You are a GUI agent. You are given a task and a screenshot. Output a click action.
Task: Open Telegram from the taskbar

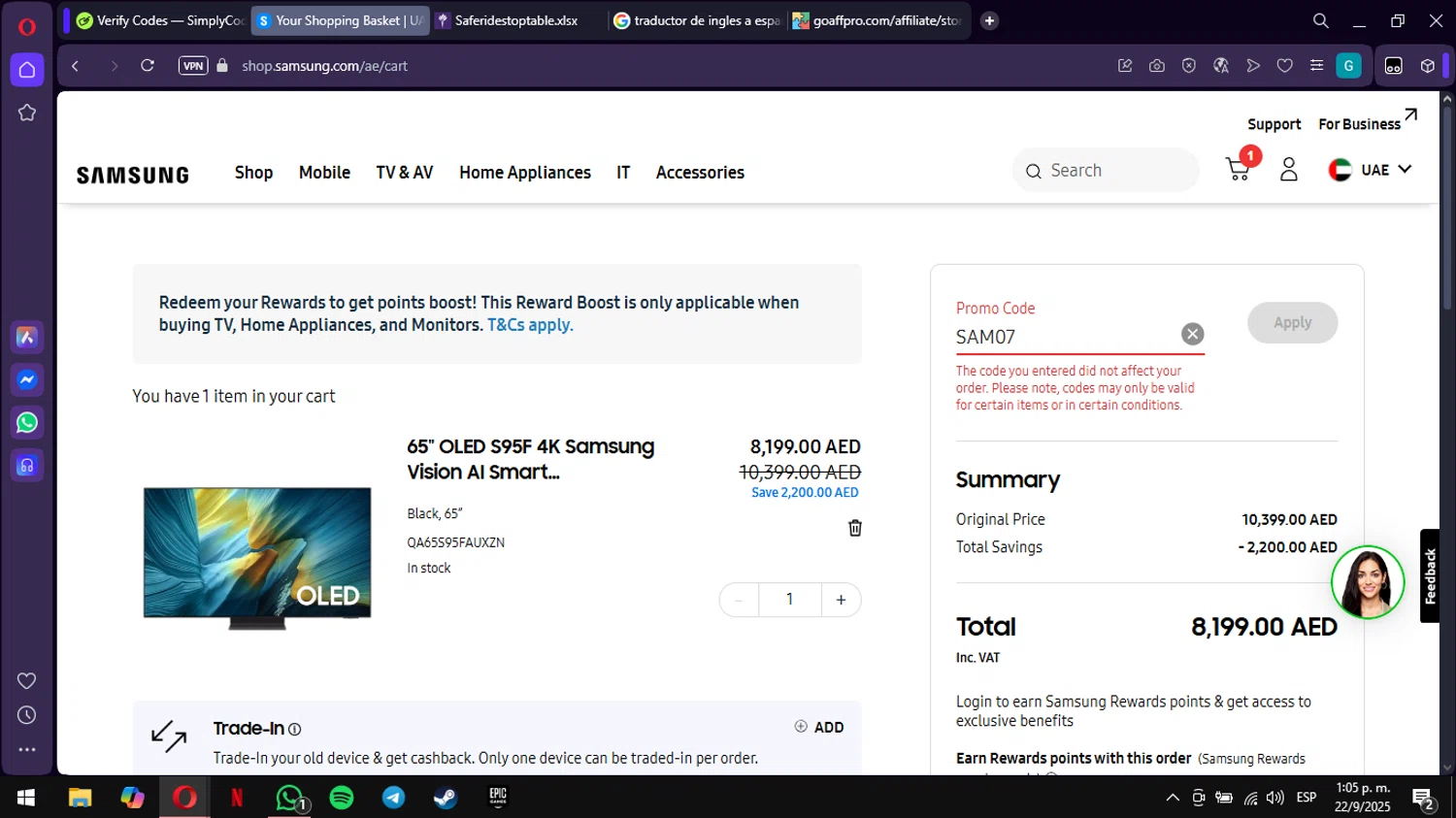pos(393,798)
